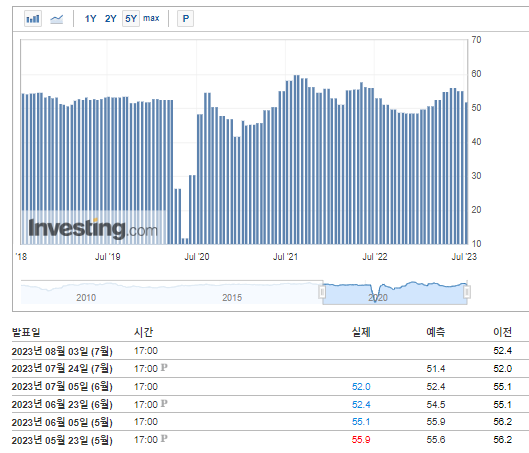Show the max time range

151,18
